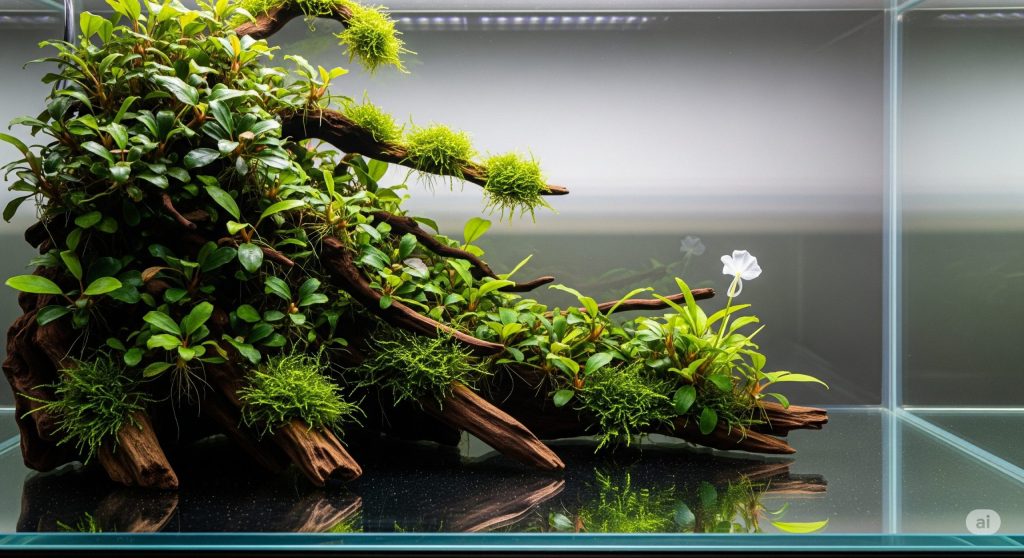Select the overhead light strip reflection
This screenshot has height=558, width=1024.
click(520, 20)
